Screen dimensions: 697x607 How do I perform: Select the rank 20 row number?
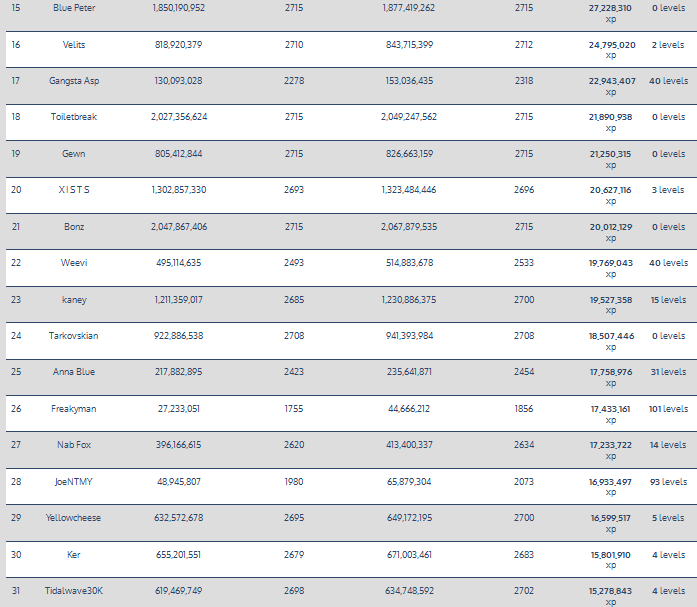(16, 190)
